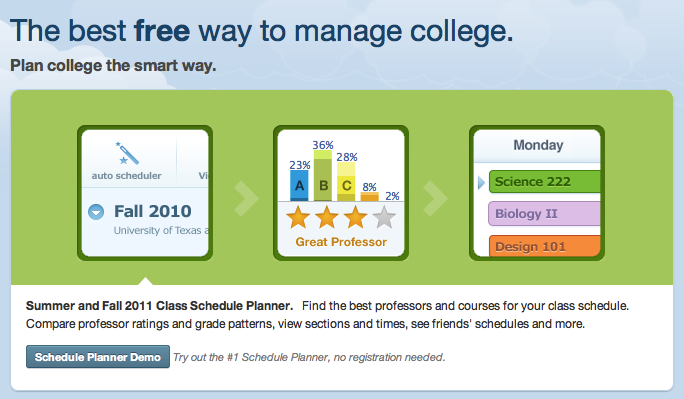The width and height of the screenshot is (684, 399).
Task: Click the orange 8% grade bar
Action: click(x=369, y=197)
